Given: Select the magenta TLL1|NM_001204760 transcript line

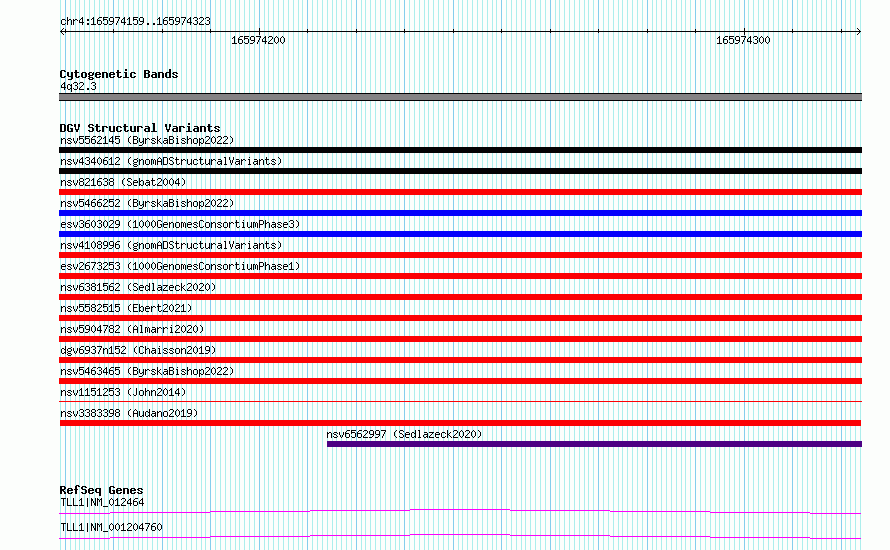Looking at the screenshot, I should 460,536.
